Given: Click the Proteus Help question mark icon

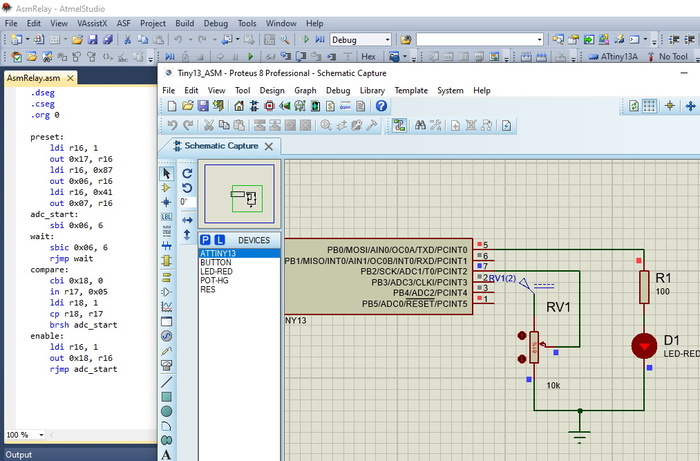Looking at the screenshot, I should 381,106.
